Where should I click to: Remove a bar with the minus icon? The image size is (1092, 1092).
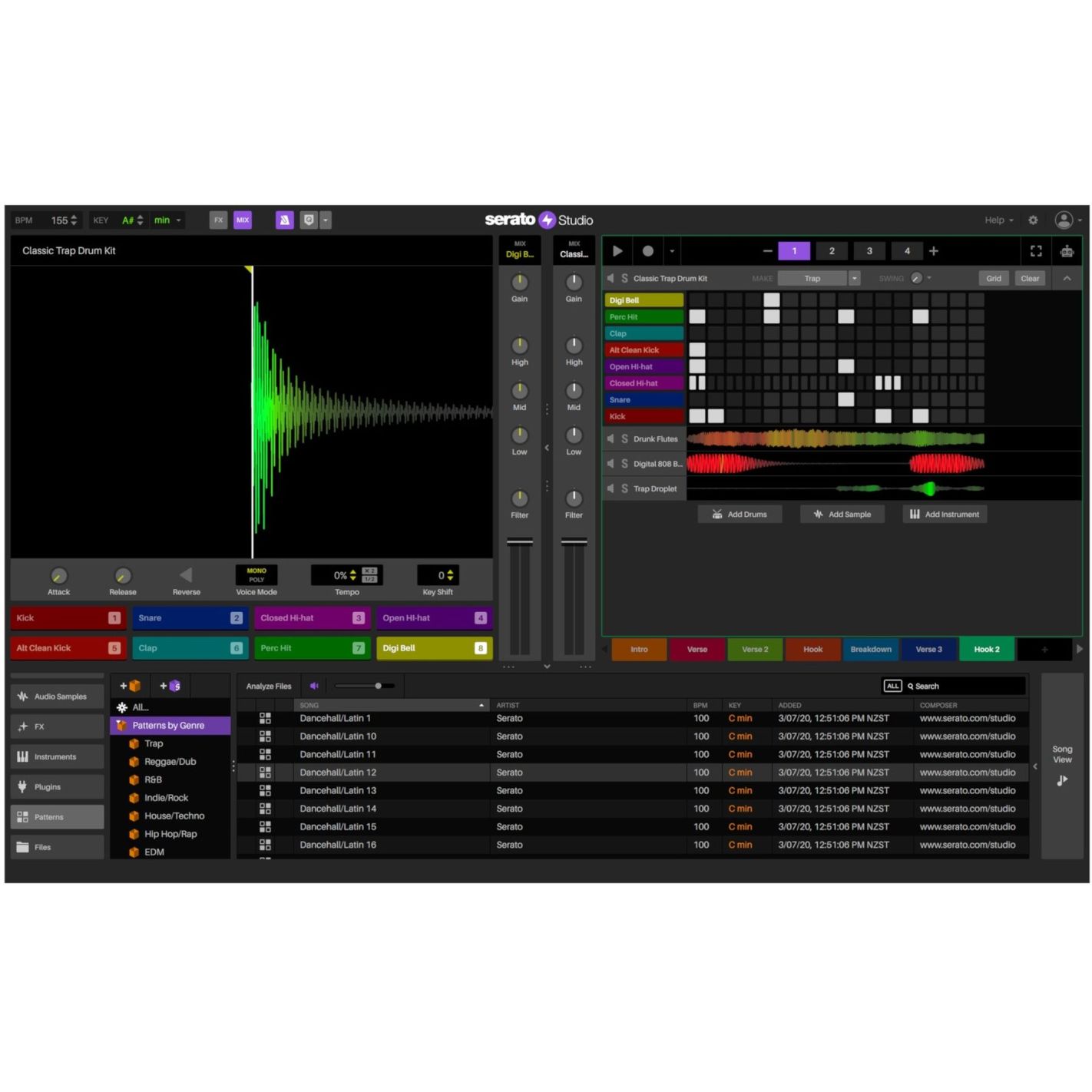click(x=767, y=251)
